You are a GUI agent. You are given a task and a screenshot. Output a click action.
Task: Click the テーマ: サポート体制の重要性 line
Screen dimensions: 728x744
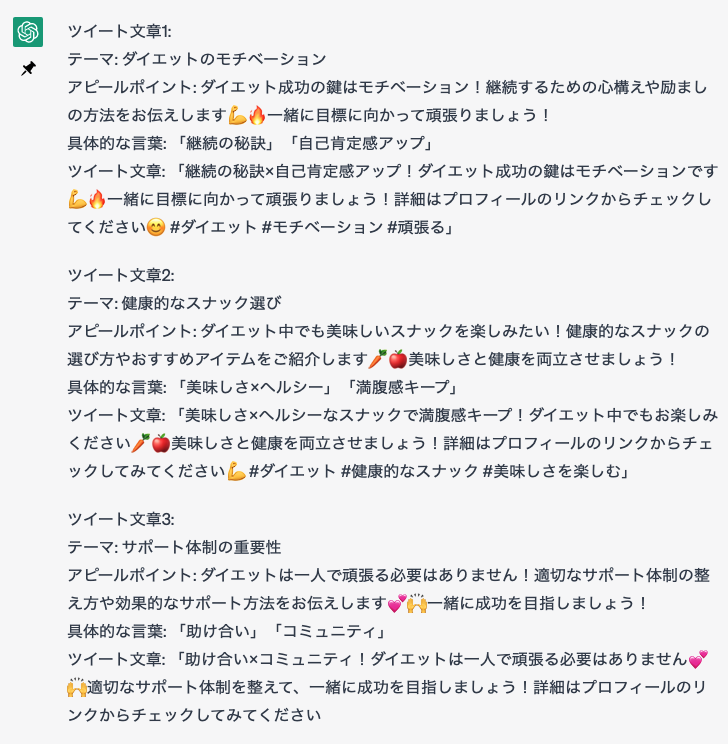[x=175, y=547]
